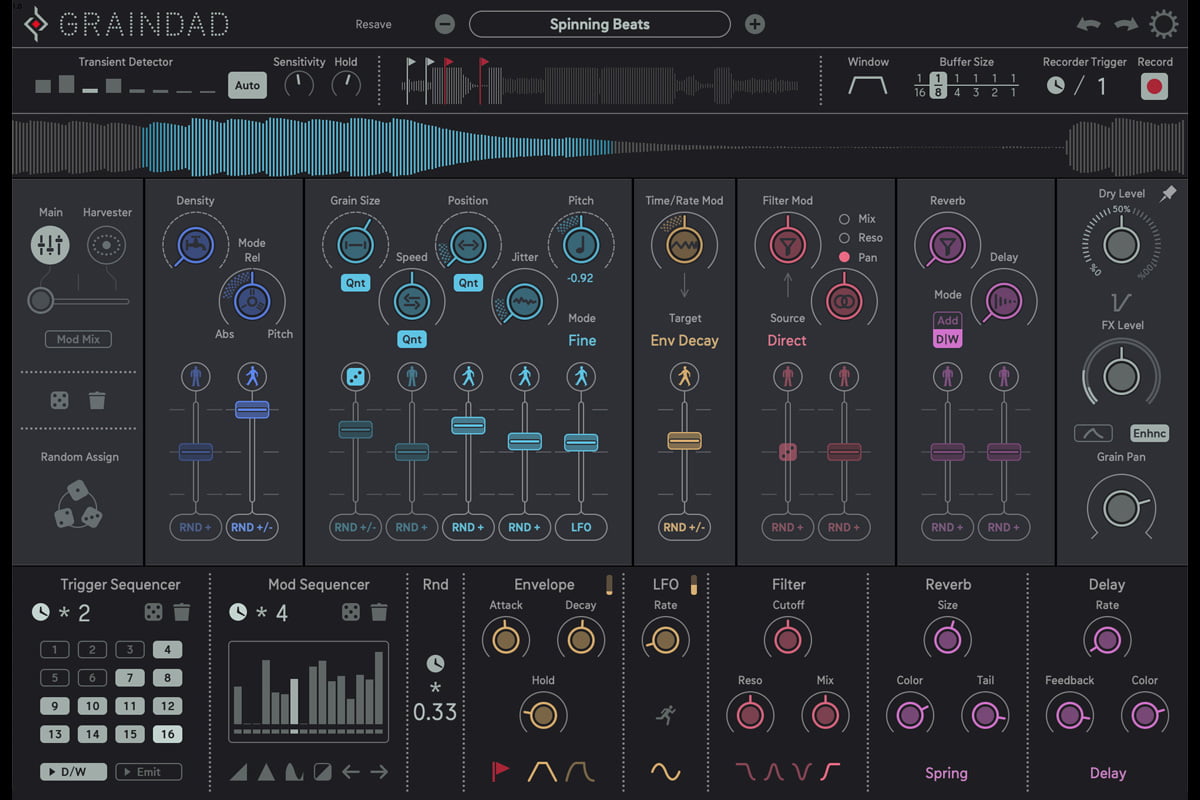Click the envelope red flag icon
This screenshot has height=800, width=1200.
[501, 771]
